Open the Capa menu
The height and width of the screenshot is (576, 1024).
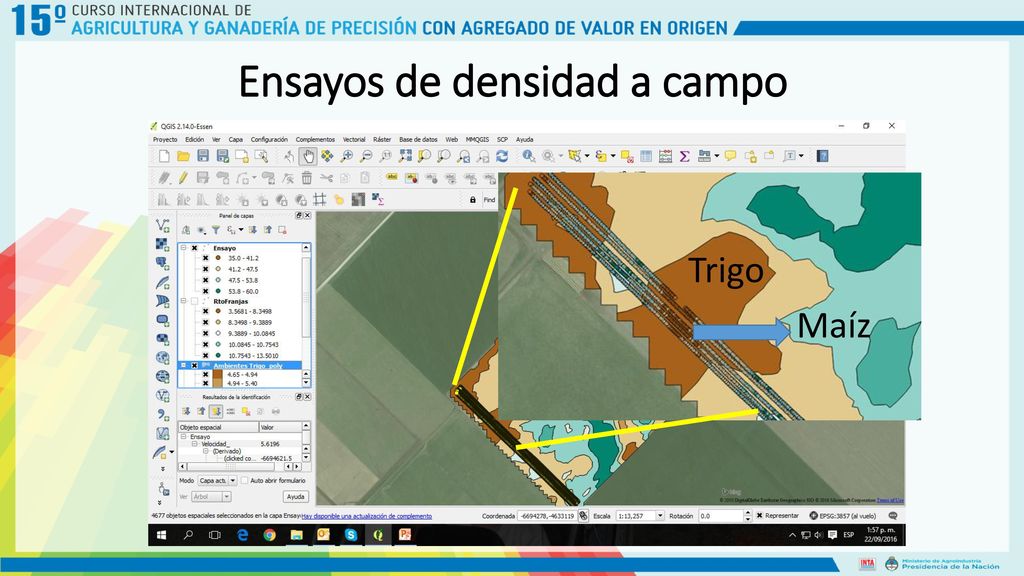pyautogui.click(x=236, y=140)
